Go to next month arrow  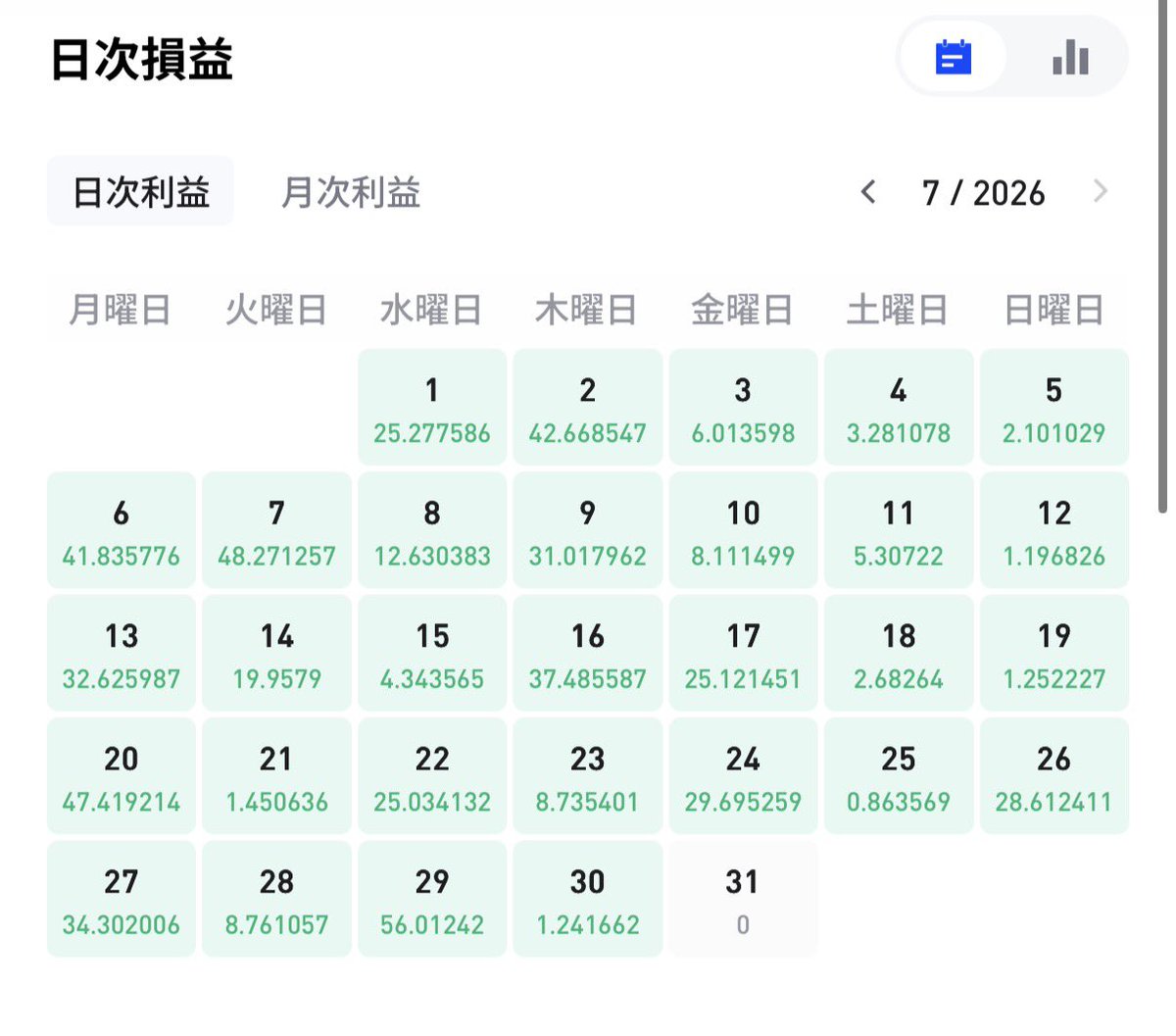point(1101,192)
